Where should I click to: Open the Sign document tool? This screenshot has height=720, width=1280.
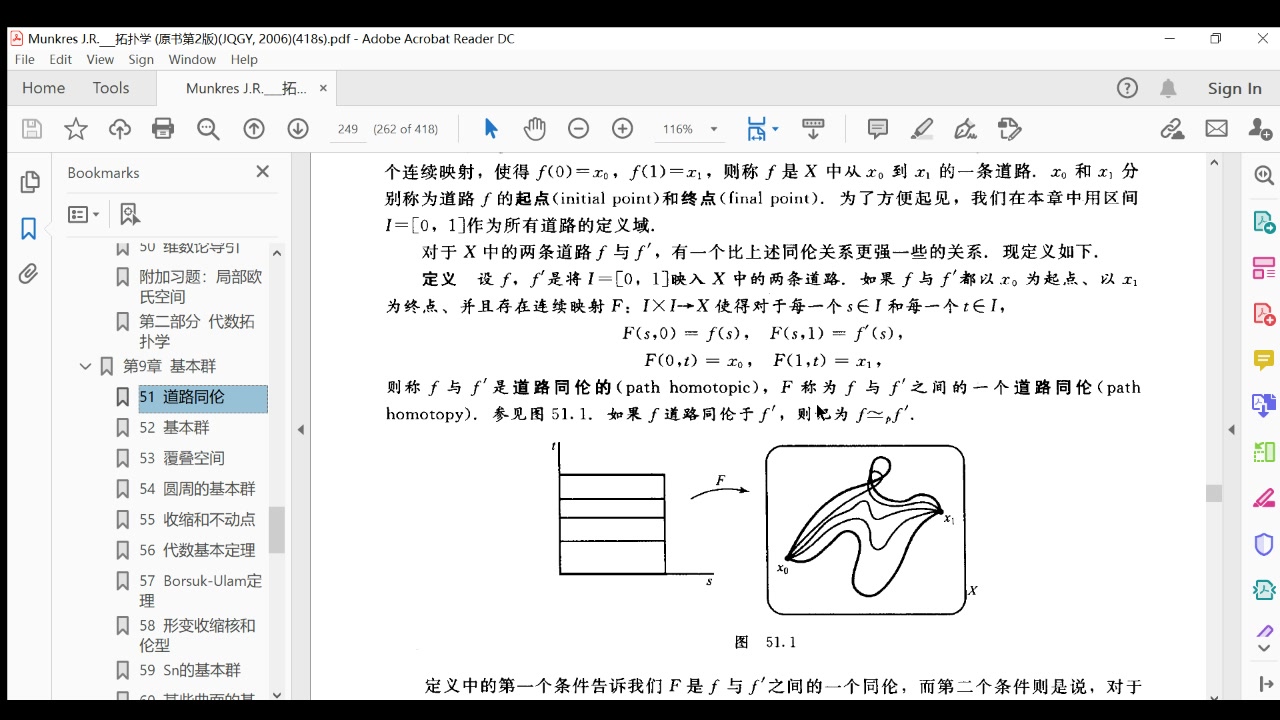(966, 129)
